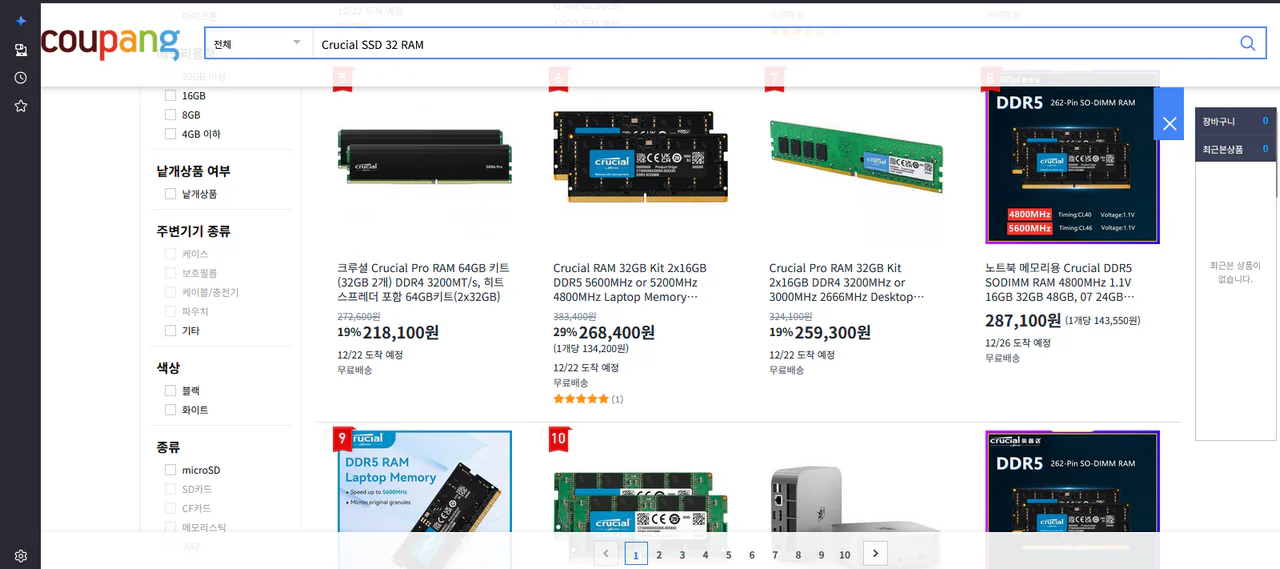Image resolution: width=1280 pixels, height=569 pixels.
Task: Close the side panel with blue X button
Action: (1169, 124)
